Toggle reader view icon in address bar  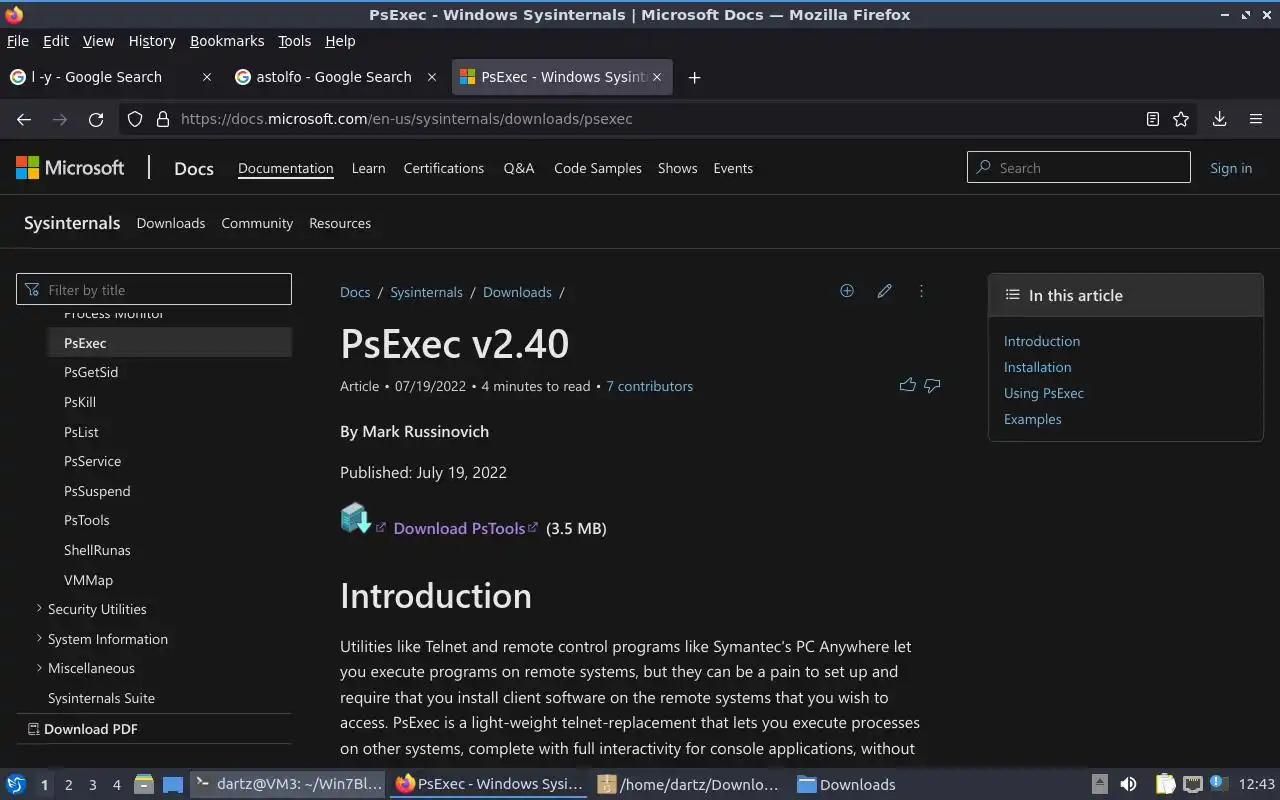tap(1153, 119)
